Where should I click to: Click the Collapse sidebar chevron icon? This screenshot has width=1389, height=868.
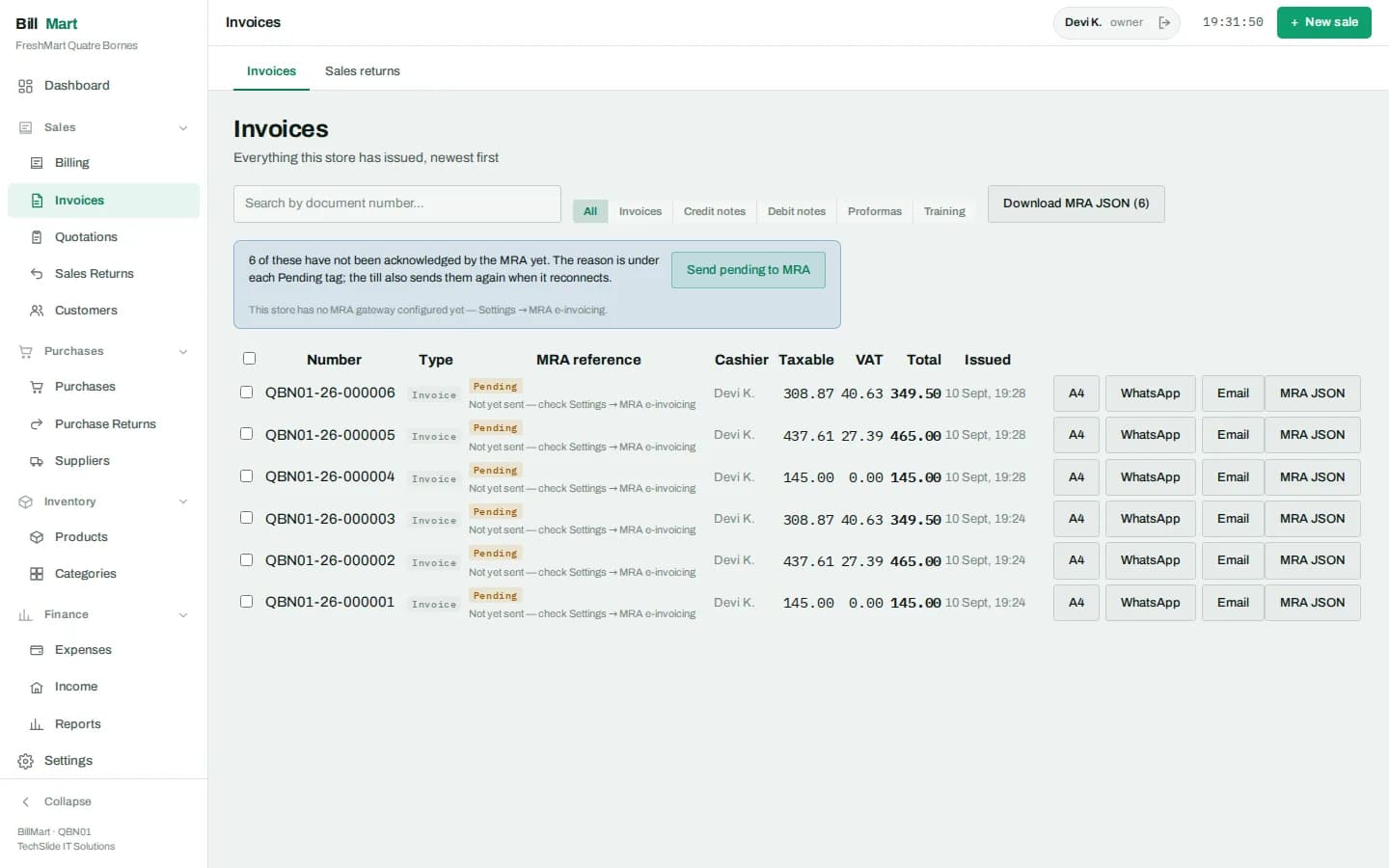[x=26, y=801]
